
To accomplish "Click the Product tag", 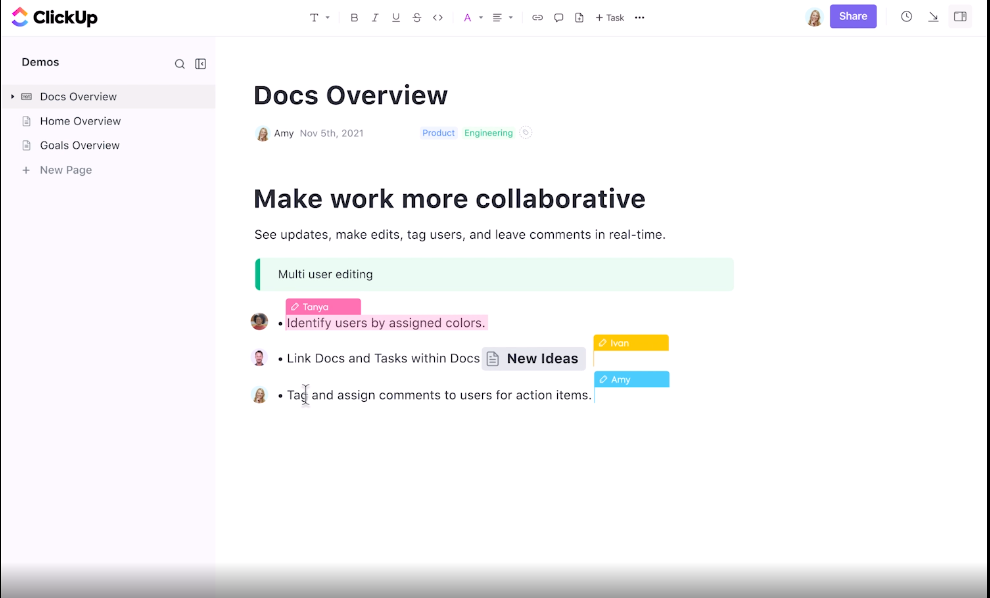I will click(x=438, y=133).
